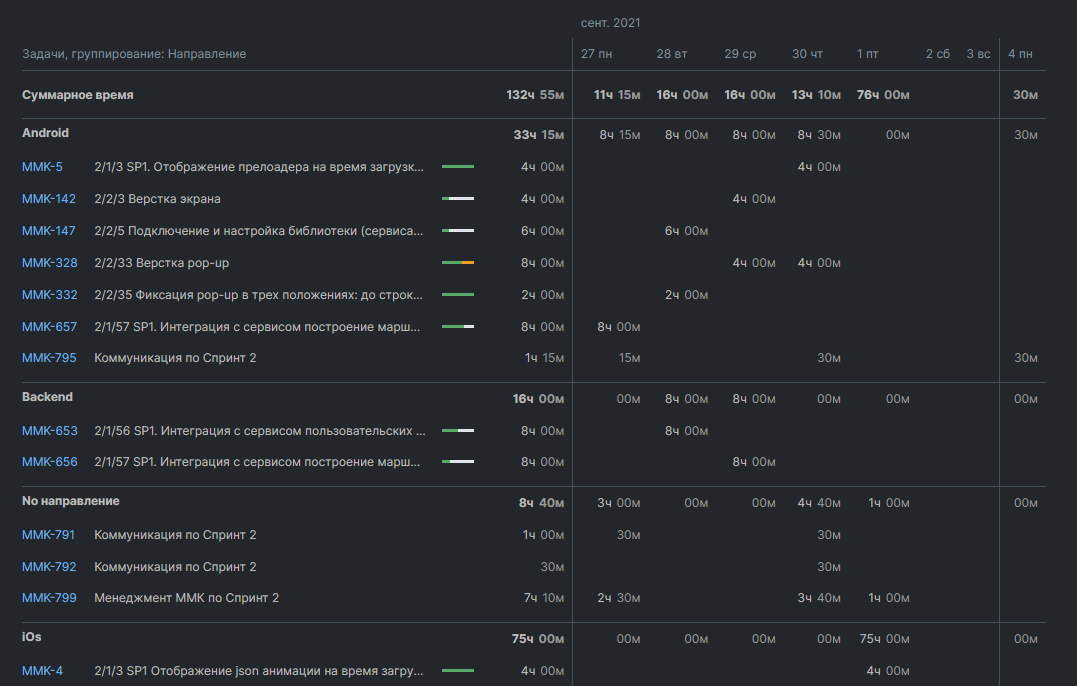Toggle the 'No направление' group
1077x686 pixels.
coord(70,501)
